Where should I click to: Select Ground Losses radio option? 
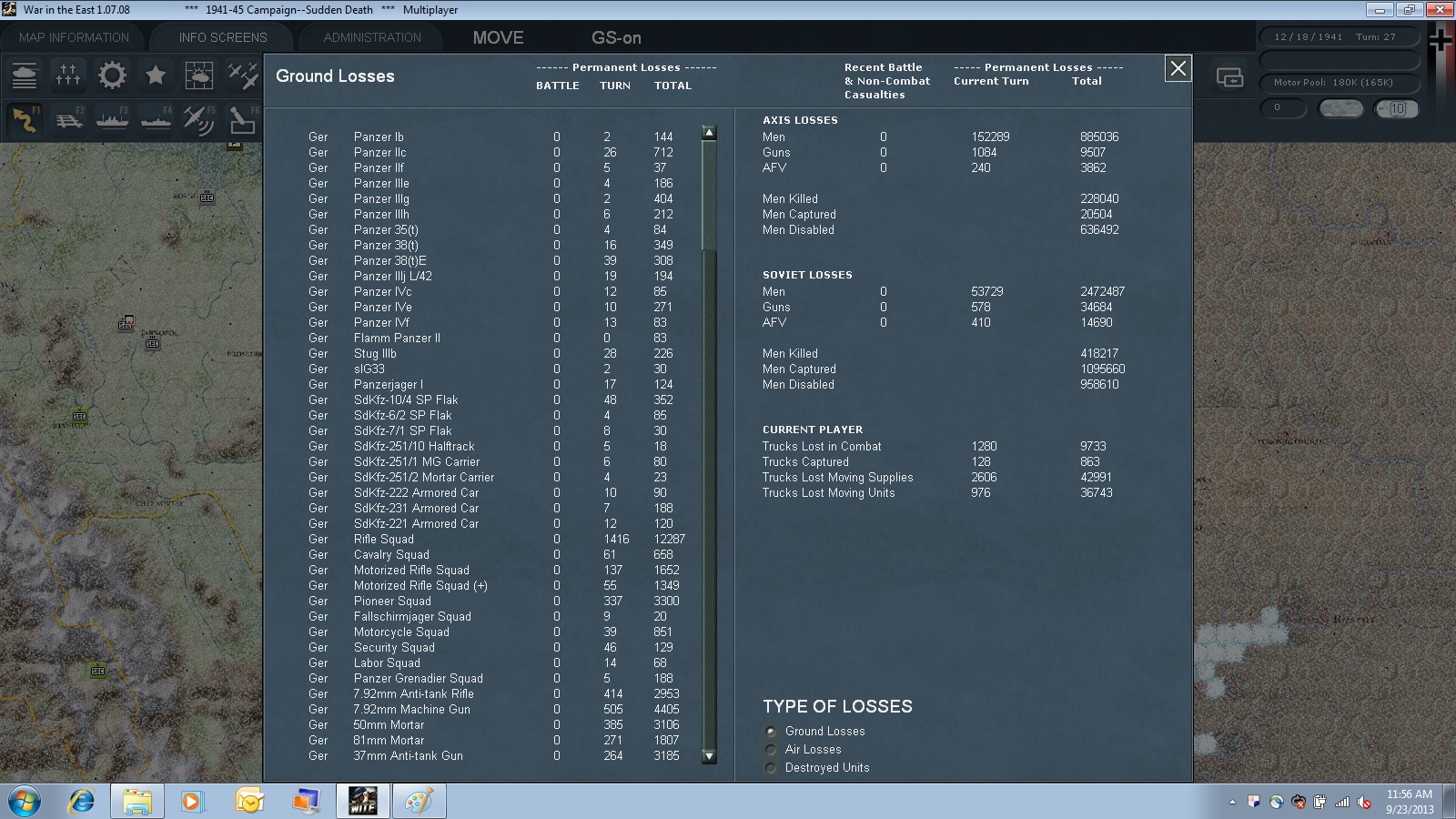pos(771,731)
